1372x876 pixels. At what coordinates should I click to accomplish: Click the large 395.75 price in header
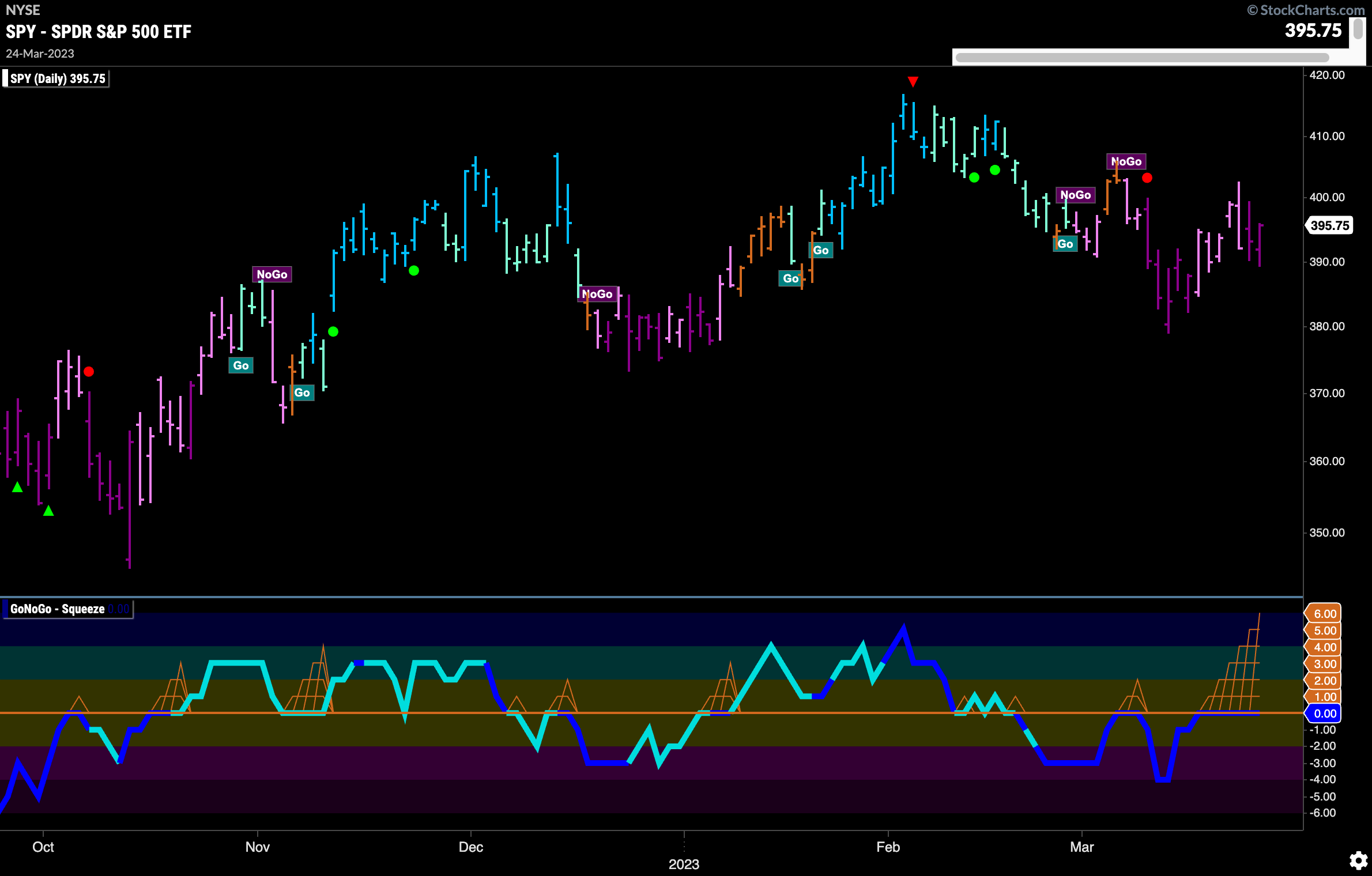point(1313,31)
